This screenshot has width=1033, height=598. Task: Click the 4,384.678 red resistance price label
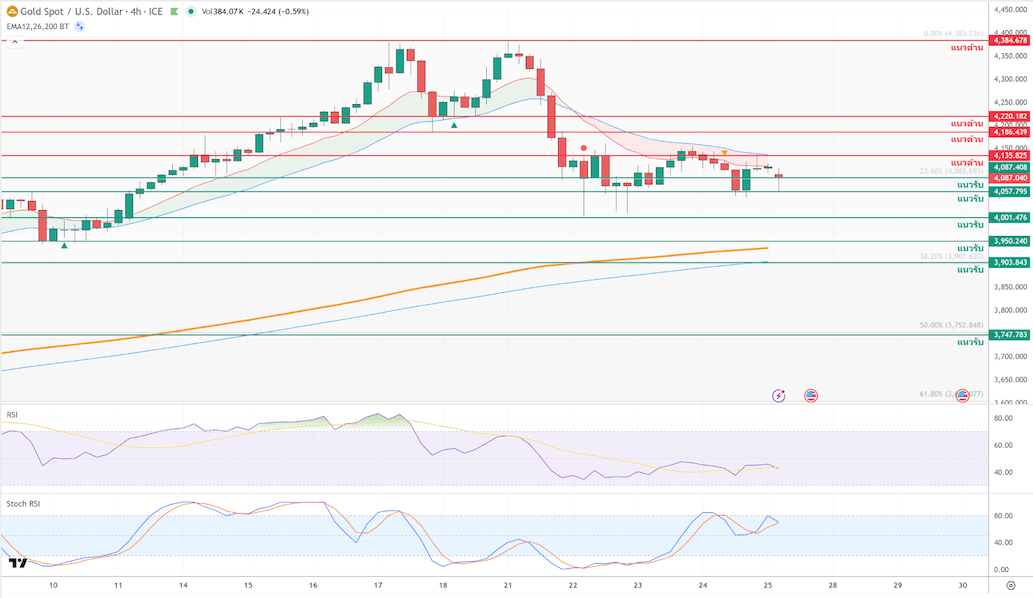[x=1009, y=40]
